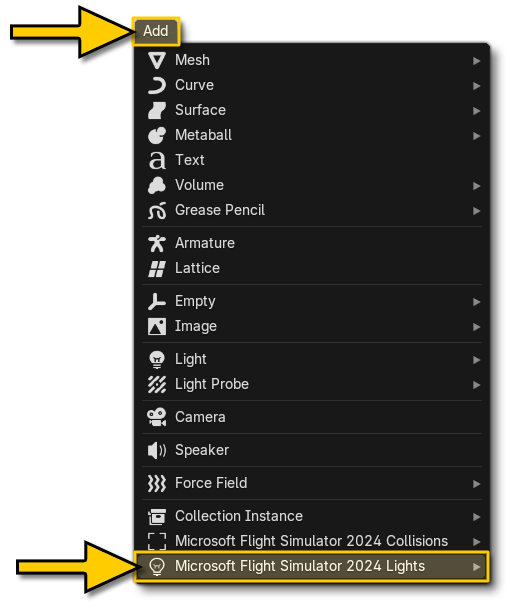Expand the Curve submenu arrow
Screen dimensions: 516x609
pos(476,86)
